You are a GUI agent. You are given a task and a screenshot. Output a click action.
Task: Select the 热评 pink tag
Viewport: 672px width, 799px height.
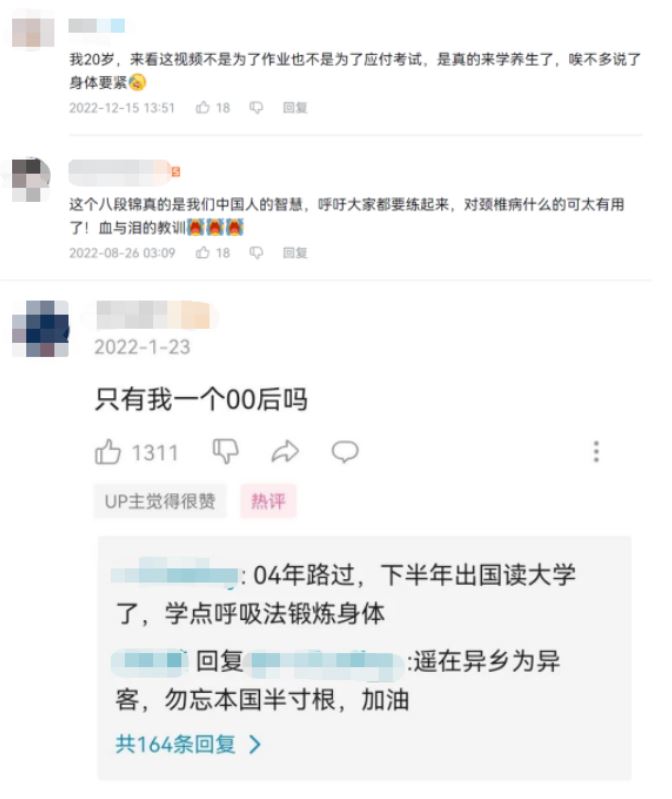click(268, 501)
